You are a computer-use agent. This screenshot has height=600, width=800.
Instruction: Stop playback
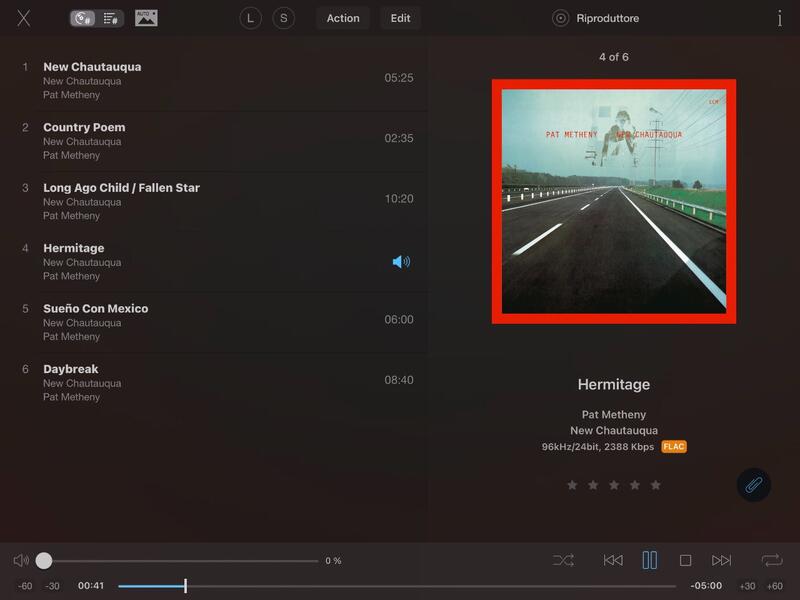coord(685,561)
